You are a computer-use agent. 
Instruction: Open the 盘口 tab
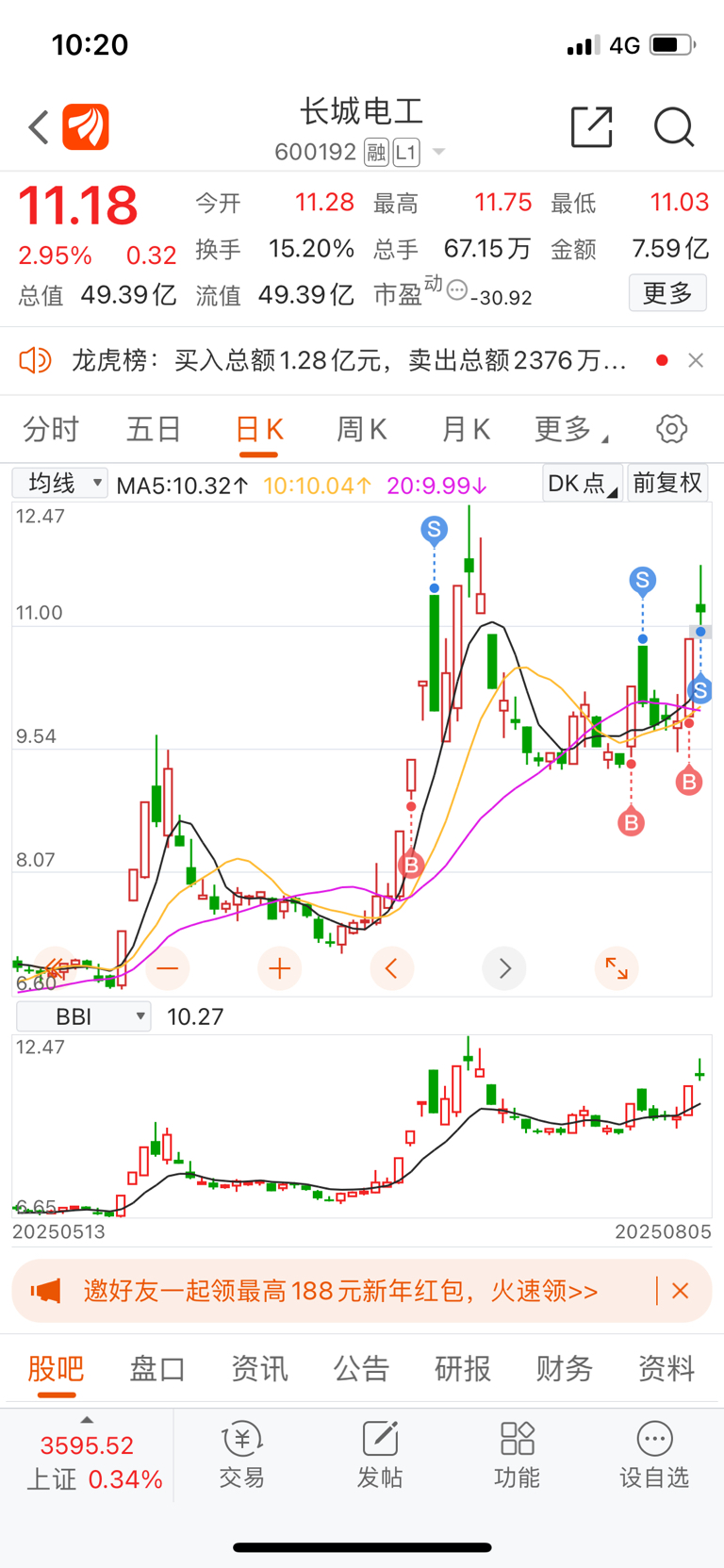tap(157, 1368)
